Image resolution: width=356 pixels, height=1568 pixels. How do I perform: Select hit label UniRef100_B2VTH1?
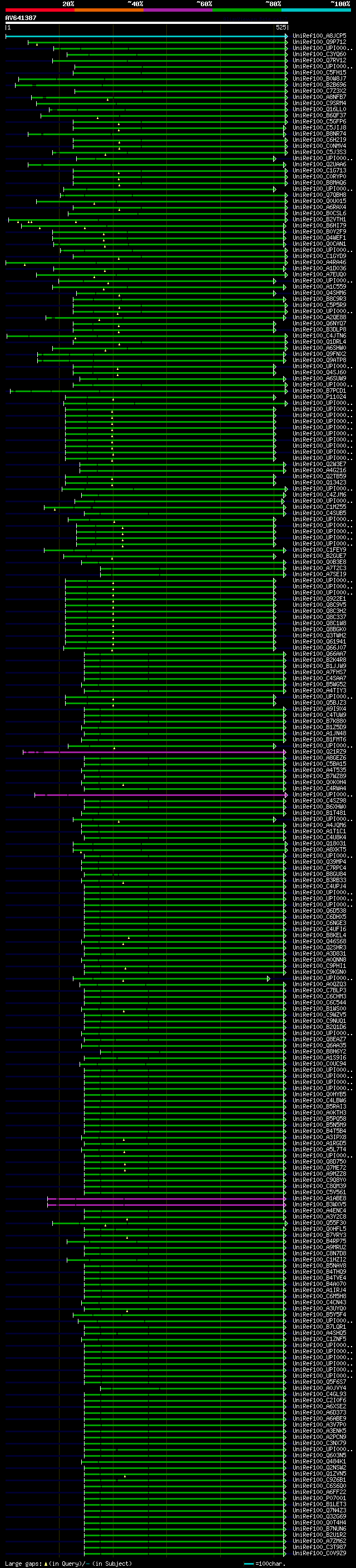319,219
